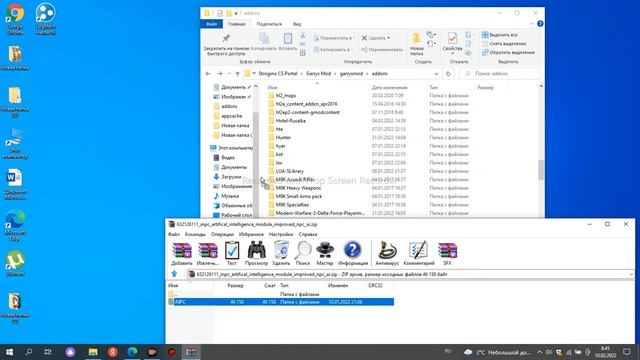Go up one folder in Explorer
Screen dimensions: 640x360
click(237, 74)
